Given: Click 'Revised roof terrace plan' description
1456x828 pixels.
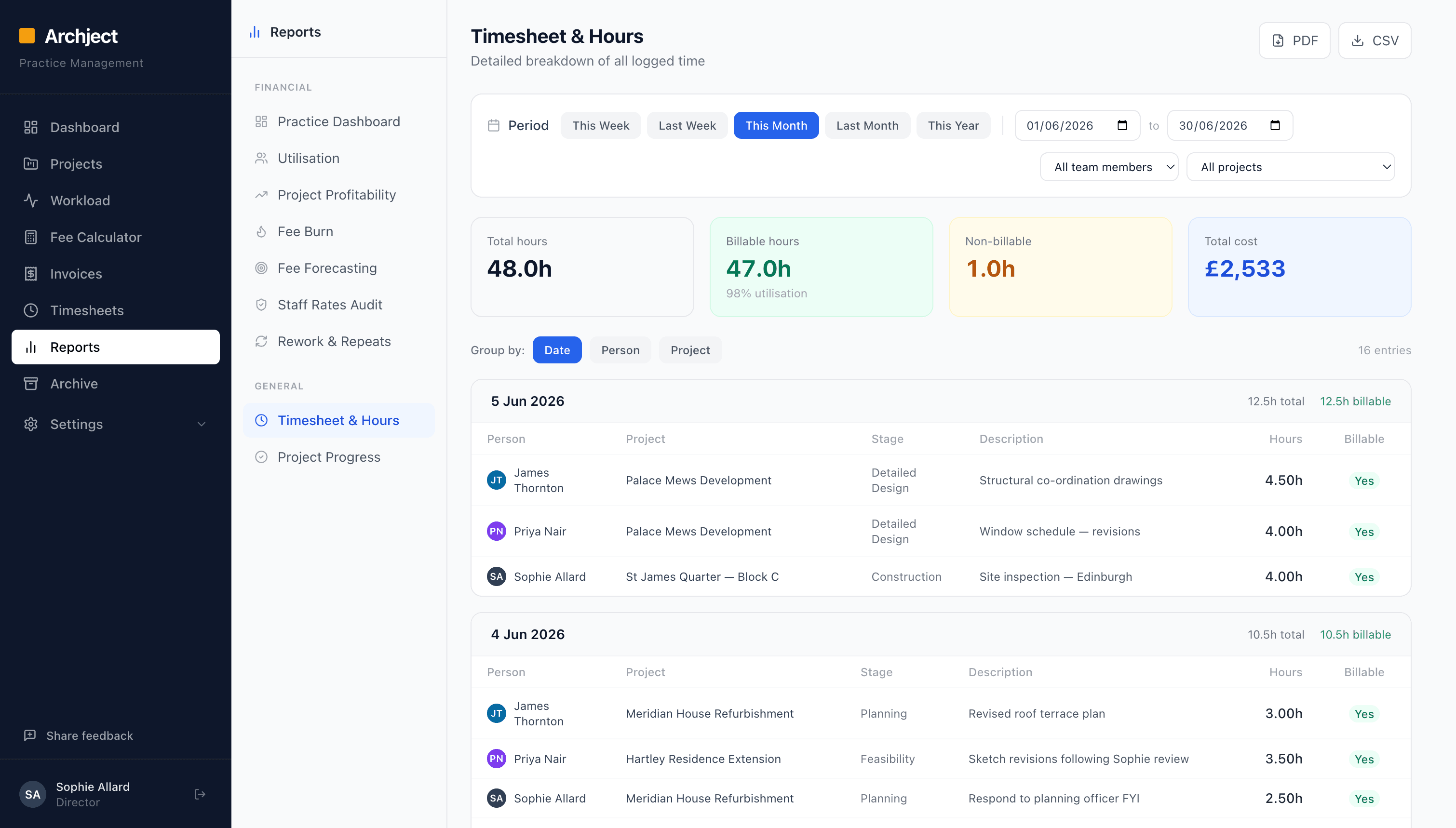Looking at the screenshot, I should (1036, 714).
